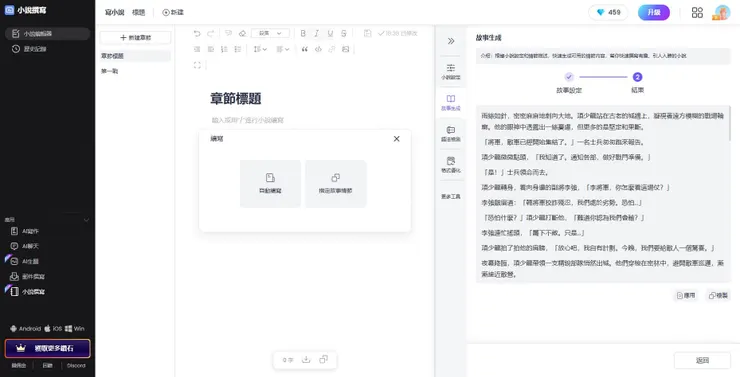Click the 複製 button below the story
Screen dimensions: 740x377
pyautogui.click(x=718, y=295)
